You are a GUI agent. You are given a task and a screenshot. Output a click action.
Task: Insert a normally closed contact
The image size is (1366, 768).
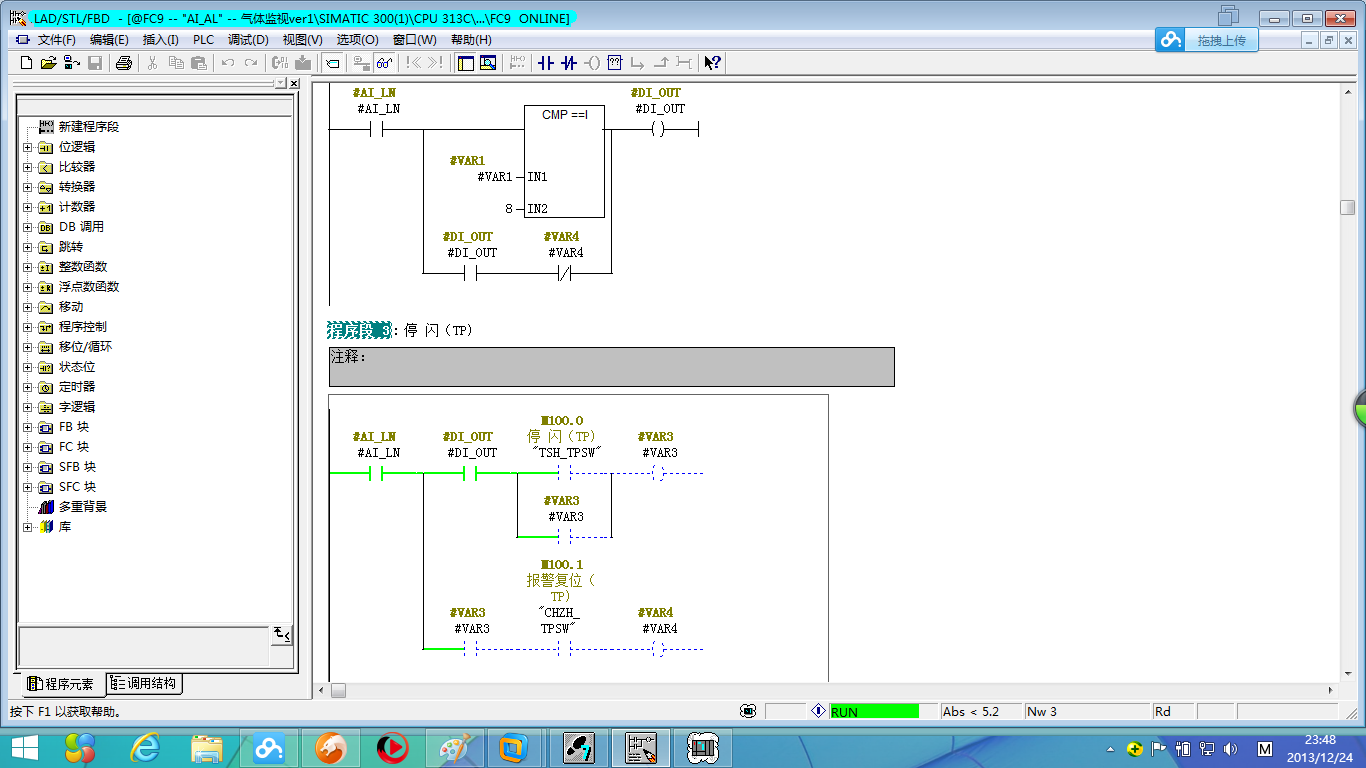[x=569, y=63]
